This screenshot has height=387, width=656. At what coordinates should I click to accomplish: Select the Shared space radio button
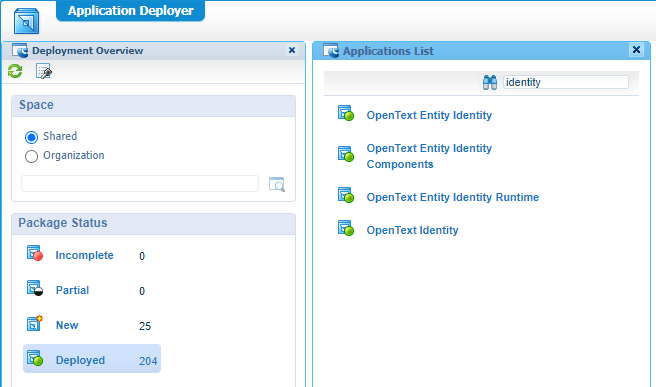coord(31,137)
